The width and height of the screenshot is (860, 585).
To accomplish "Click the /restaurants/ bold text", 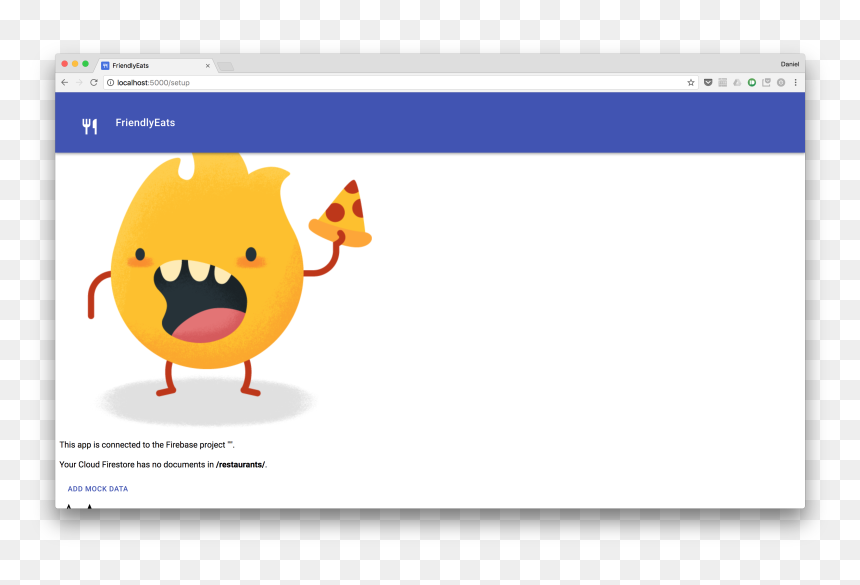I will 240,464.
